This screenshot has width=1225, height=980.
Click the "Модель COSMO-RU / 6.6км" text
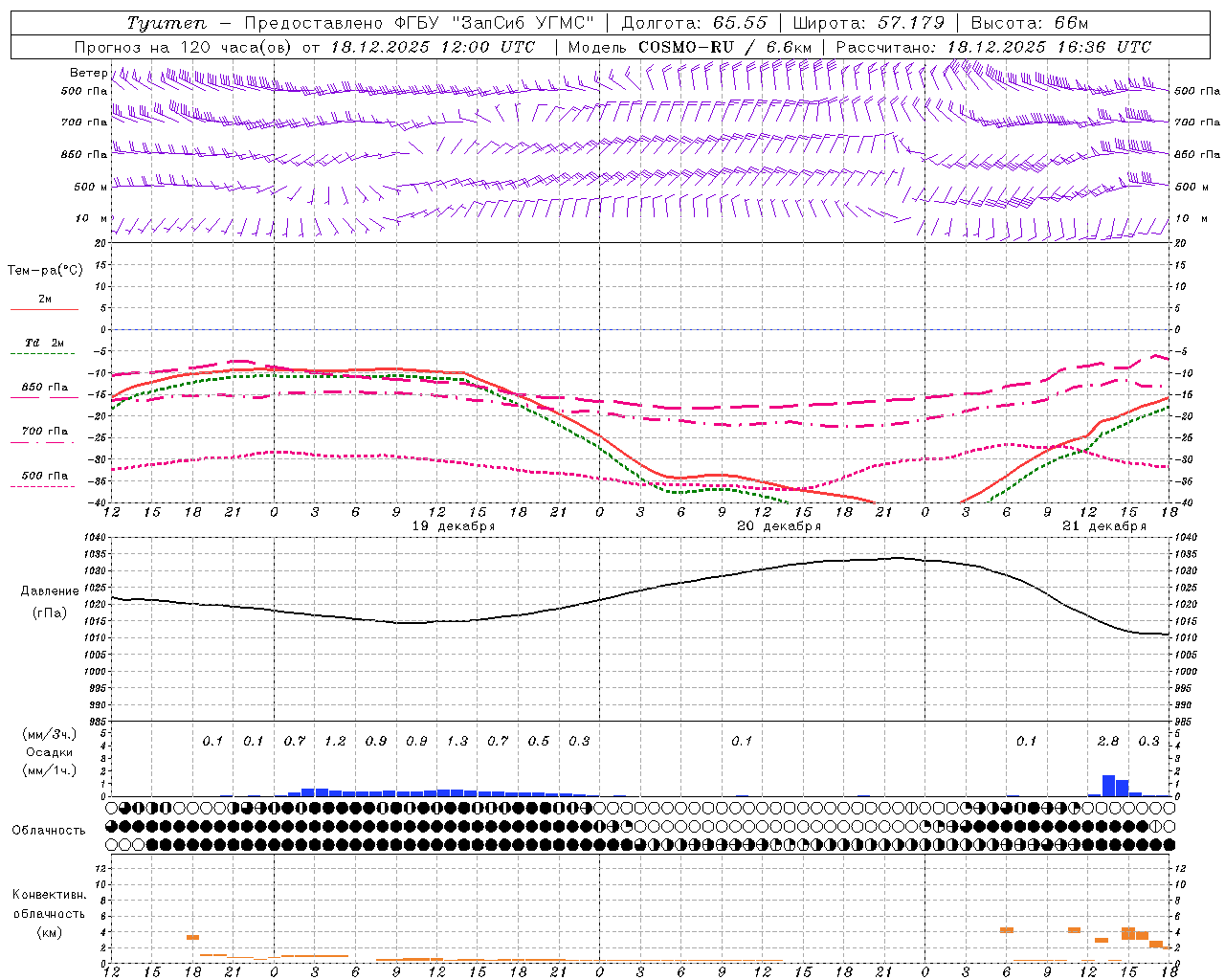point(690,47)
